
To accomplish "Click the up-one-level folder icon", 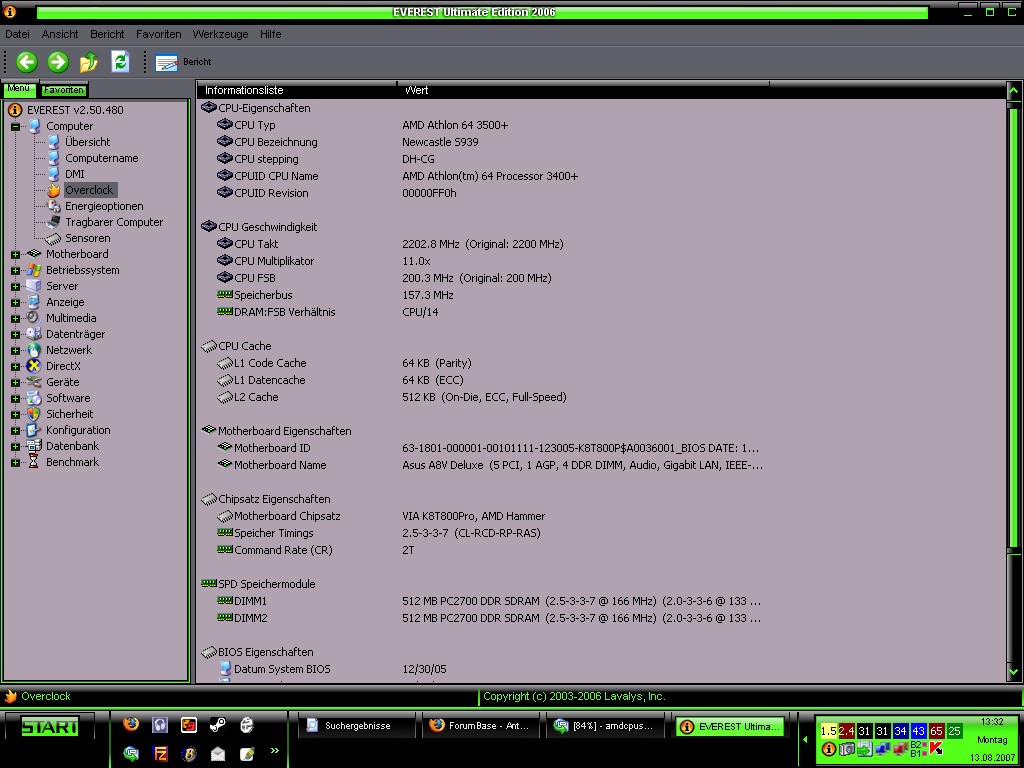I will [89, 62].
